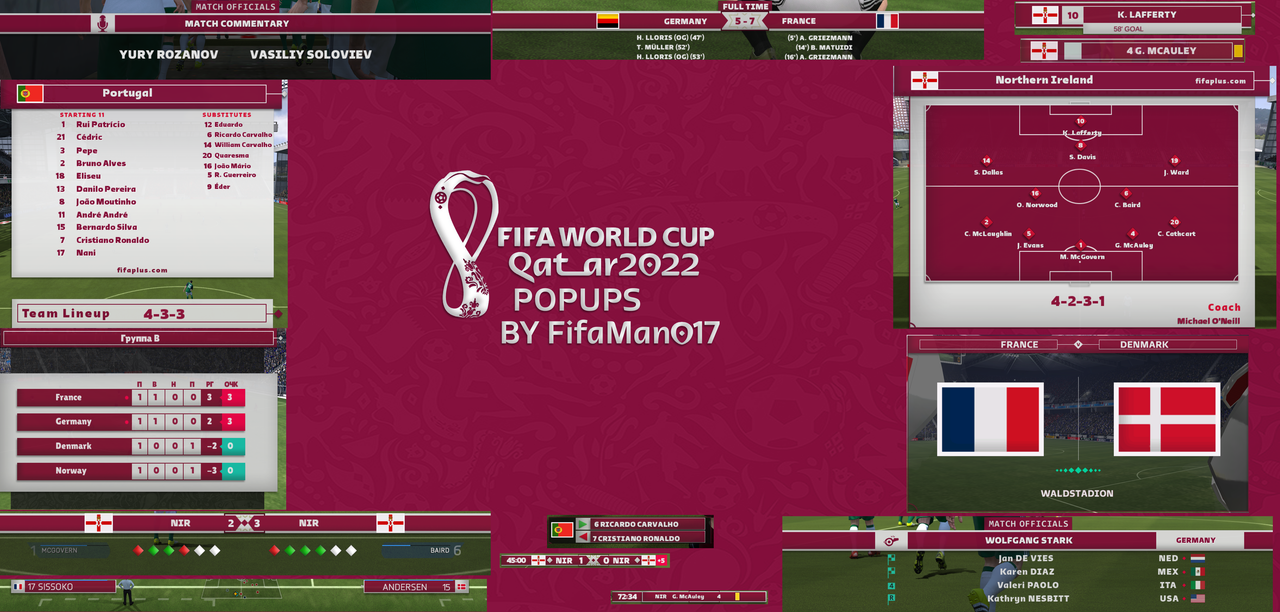Click France's pink points cell in table
1280x612 pixels.
click(233, 398)
